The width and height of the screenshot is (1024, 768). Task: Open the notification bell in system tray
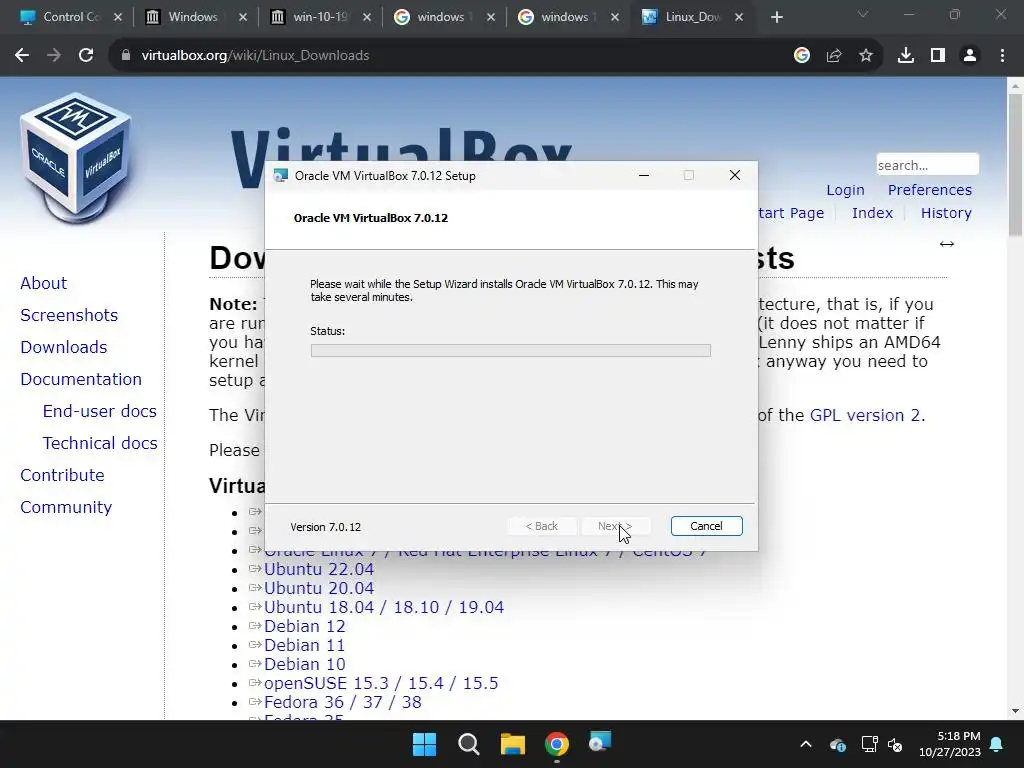[997, 744]
